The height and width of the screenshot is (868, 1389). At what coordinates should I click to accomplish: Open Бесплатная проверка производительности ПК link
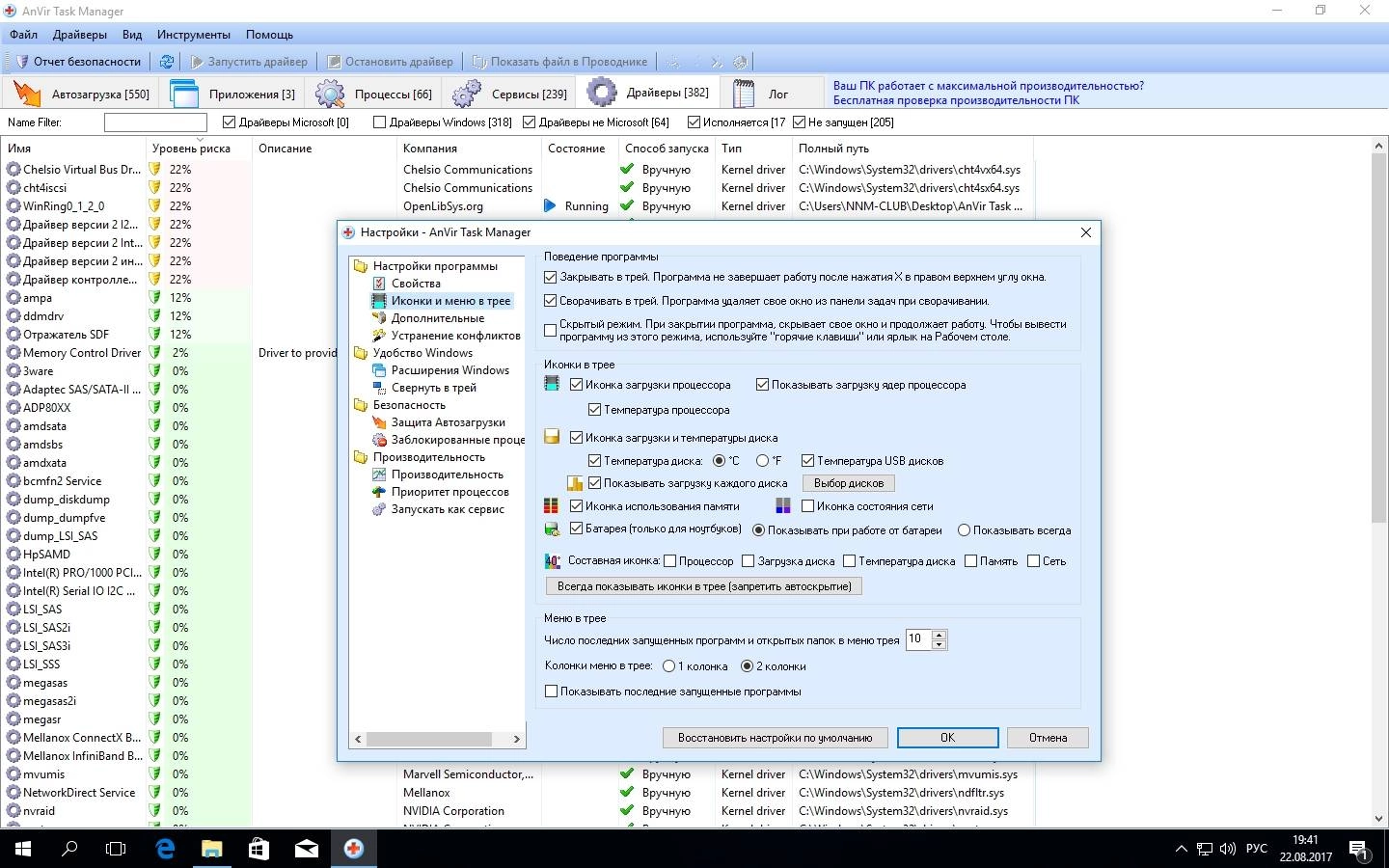click(956, 100)
